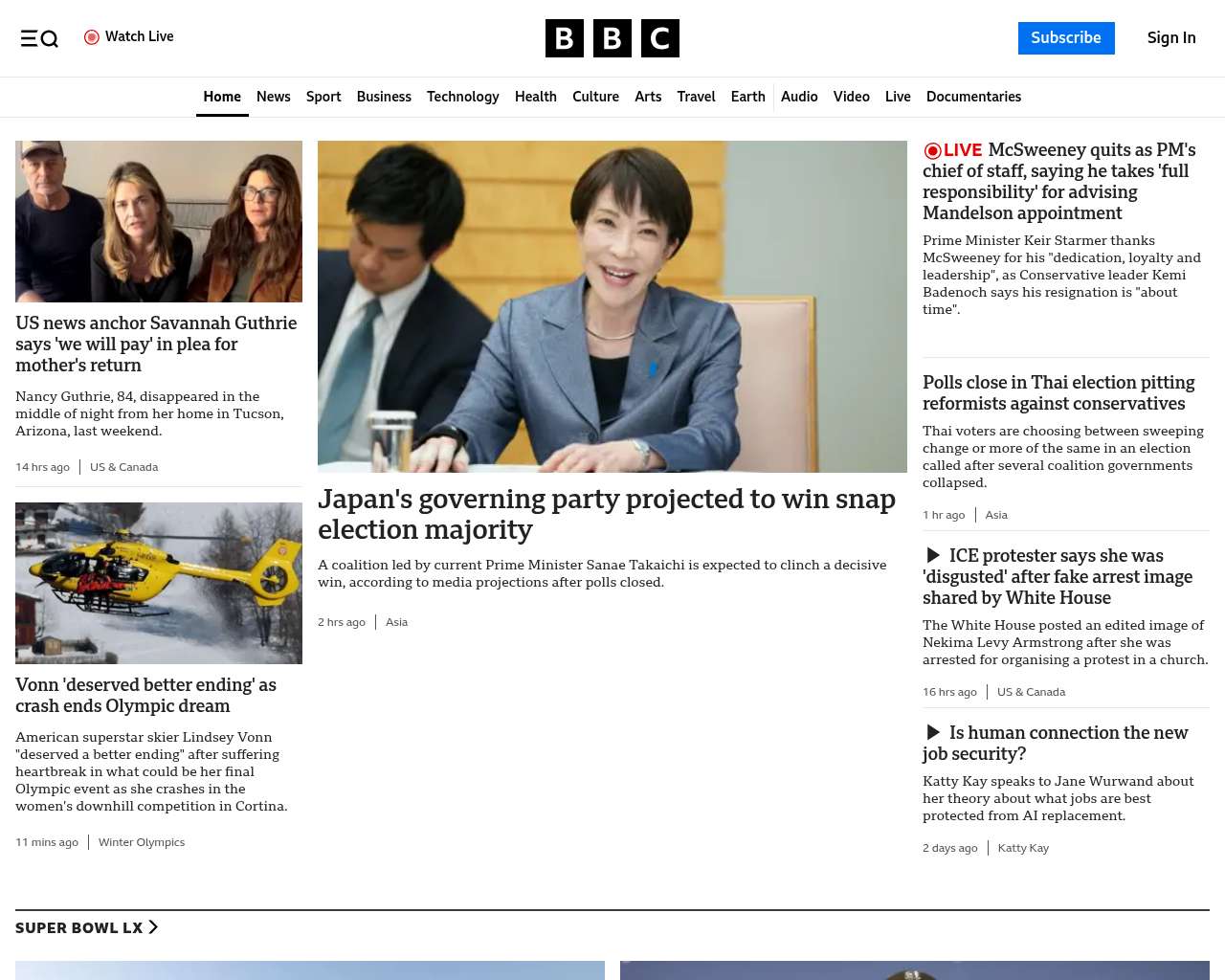Screen dimensions: 1225x980
Task: Switch to the Sport section
Action: point(323,97)
